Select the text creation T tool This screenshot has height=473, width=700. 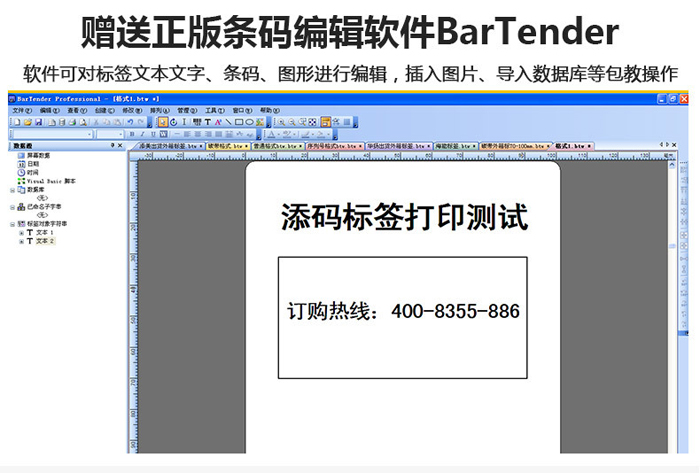click(x=208, y=122)
